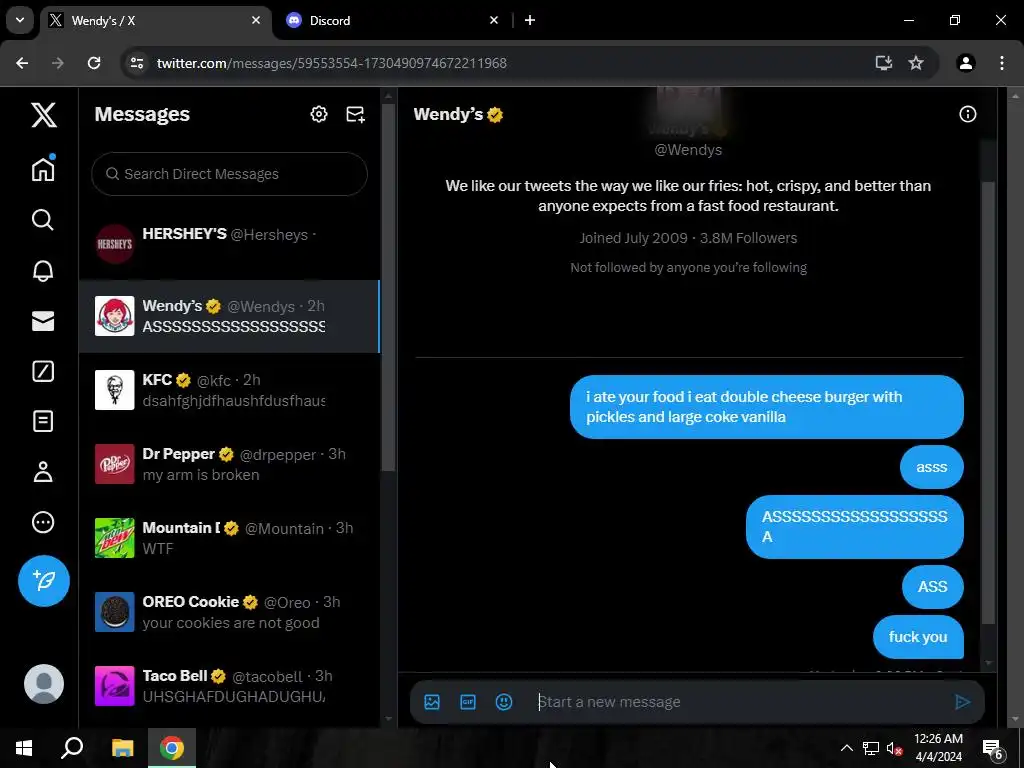
Task: Click the browser address bar URL
Action: pyautogui.click(x=332, y=63)
